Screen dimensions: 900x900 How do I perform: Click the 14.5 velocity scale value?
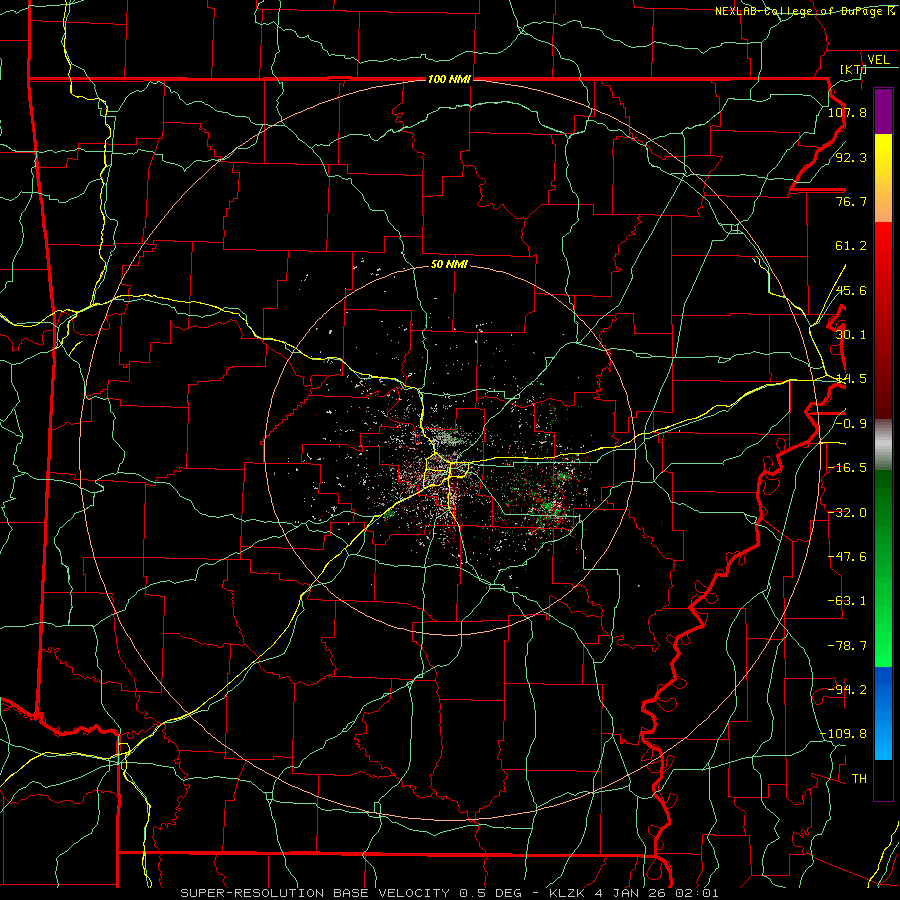(851, 379)
